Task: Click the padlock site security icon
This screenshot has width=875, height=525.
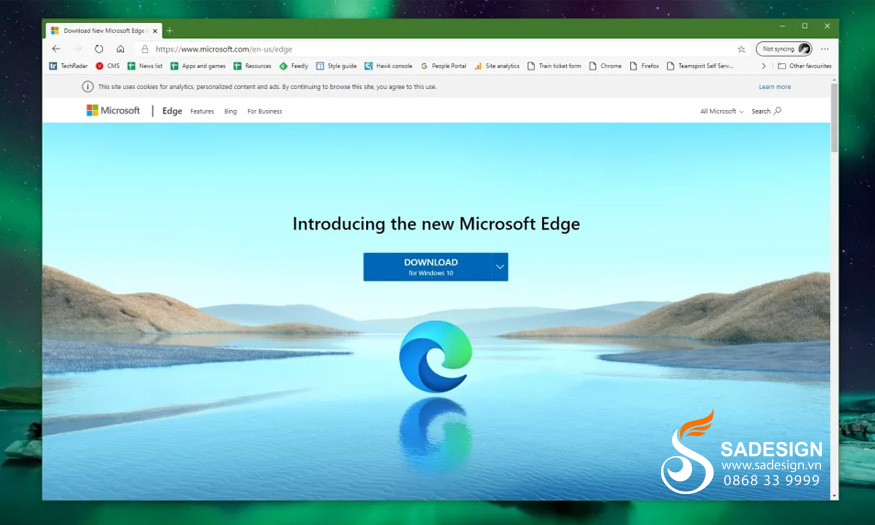Action: tap(145, 49)
